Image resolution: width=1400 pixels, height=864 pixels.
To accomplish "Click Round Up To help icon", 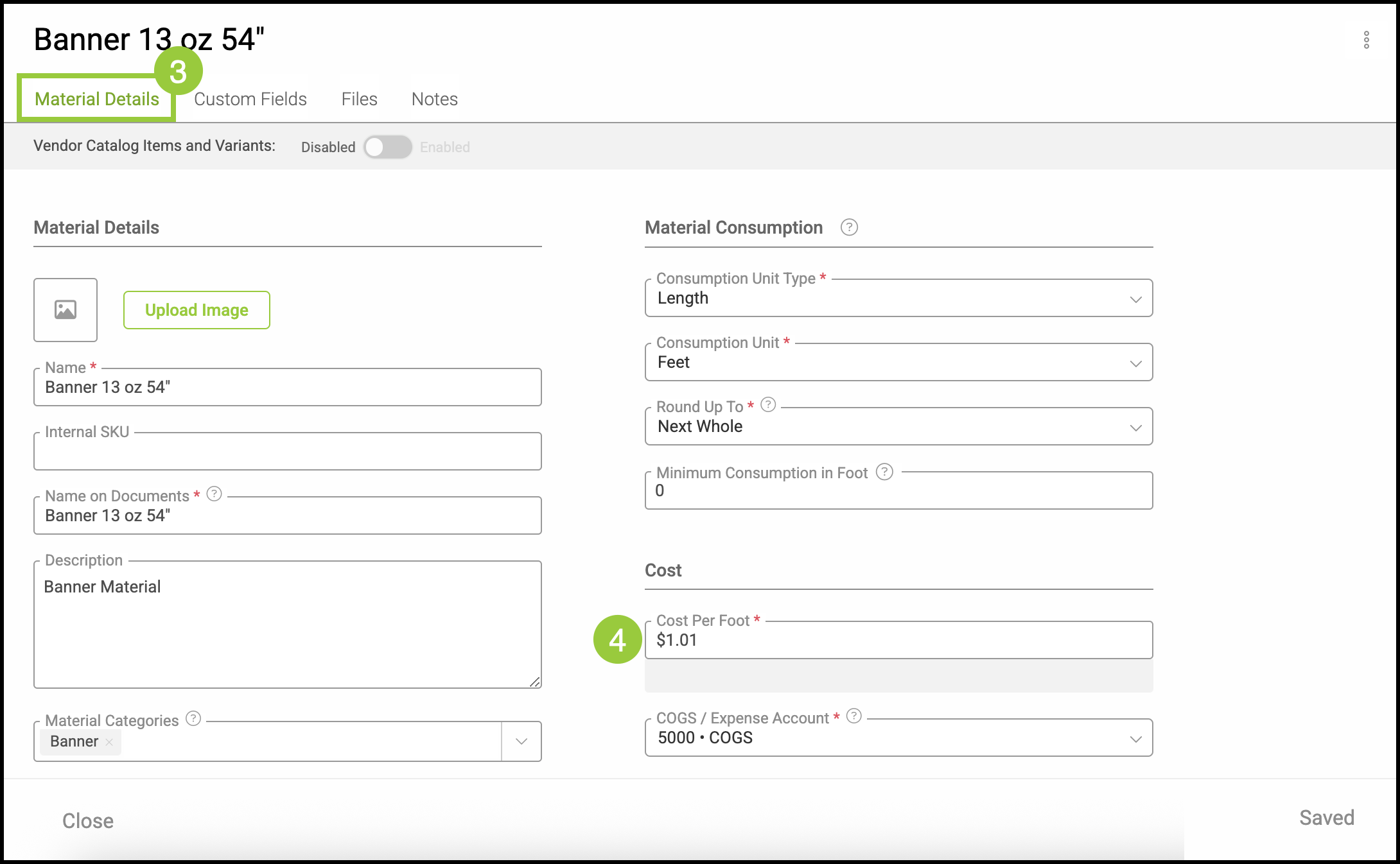I will tap(768, 405).
